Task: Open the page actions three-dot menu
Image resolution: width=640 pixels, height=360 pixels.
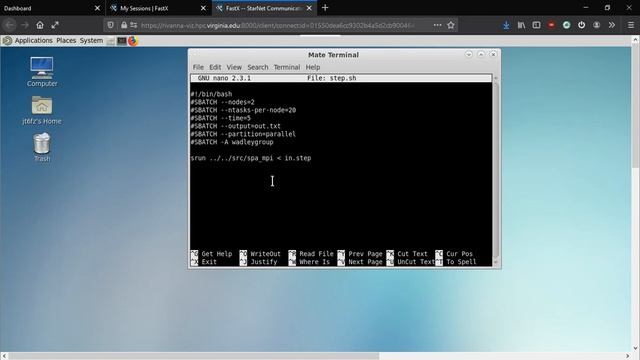Action: pyautogui.click(x=438, y=25)
